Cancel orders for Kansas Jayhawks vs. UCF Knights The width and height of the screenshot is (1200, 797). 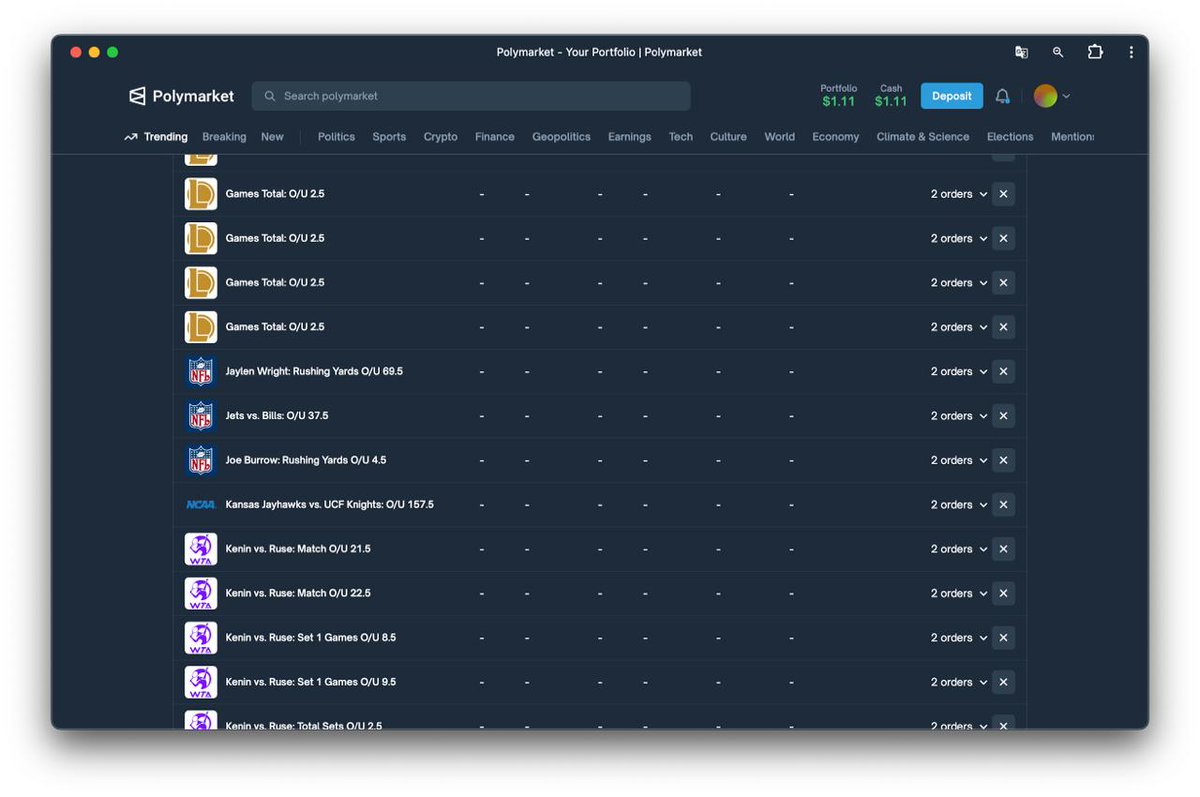click(1003, 504)
